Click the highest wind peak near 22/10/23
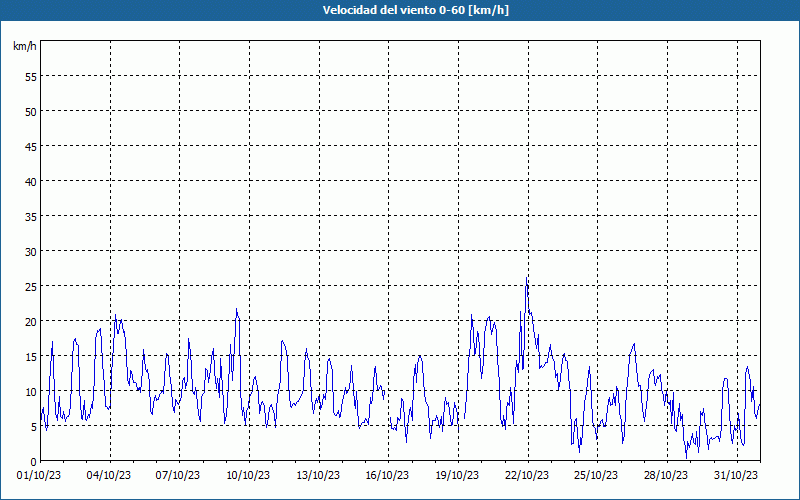The image size is (800, 500). pyautogui.click(x=527, y=279)
